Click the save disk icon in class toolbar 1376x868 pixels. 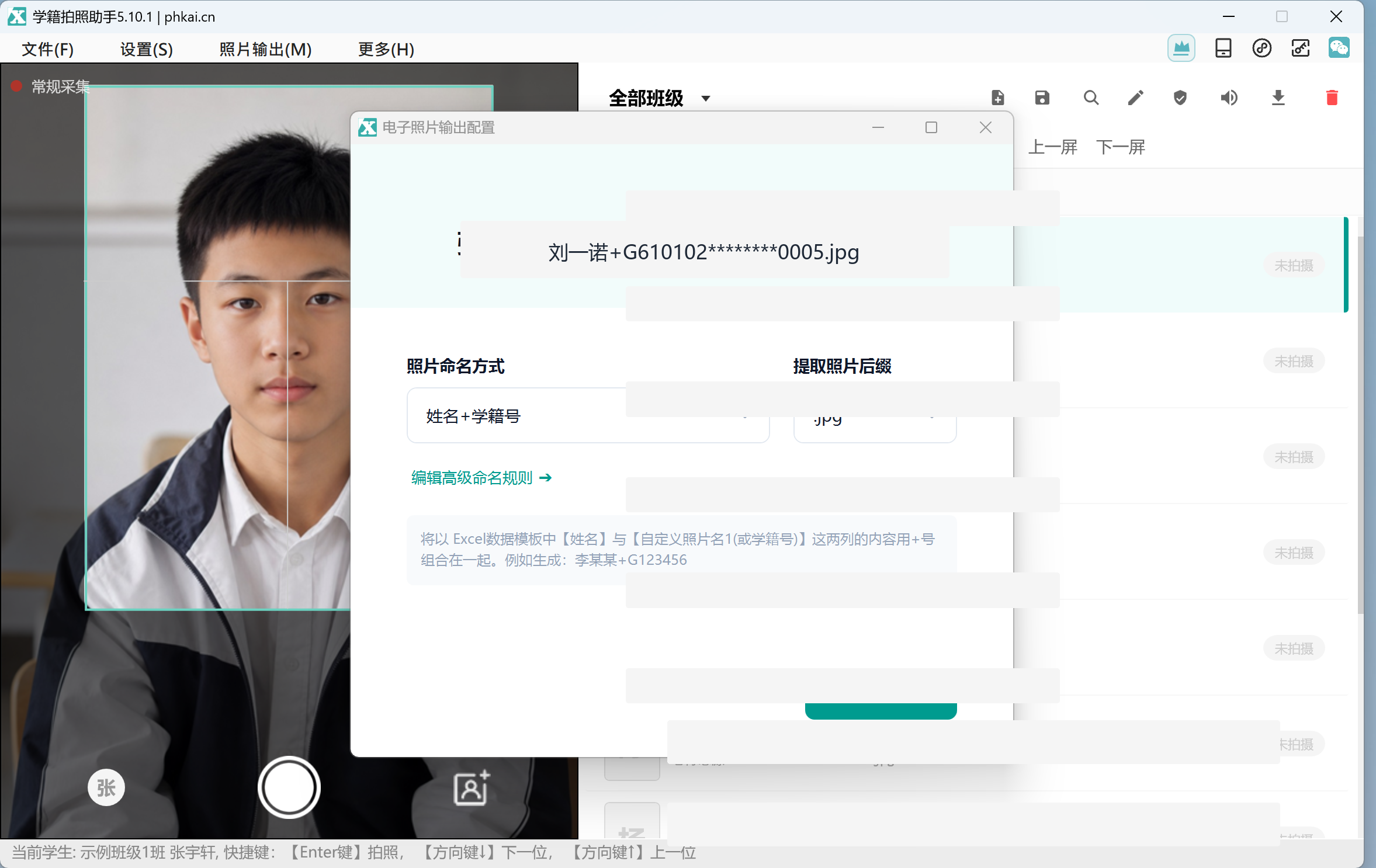[x=1042, y=98]
